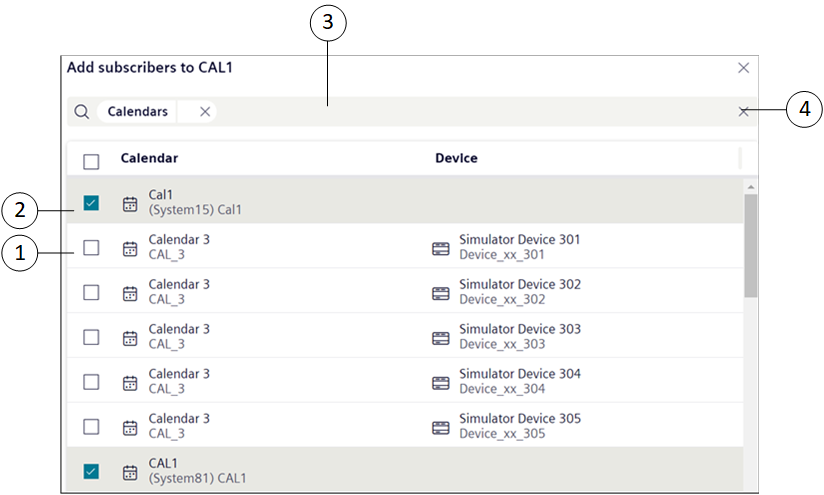Check the box for Simulator Device 301 row
The image size is (824, 495).
(x=91, y=248)
